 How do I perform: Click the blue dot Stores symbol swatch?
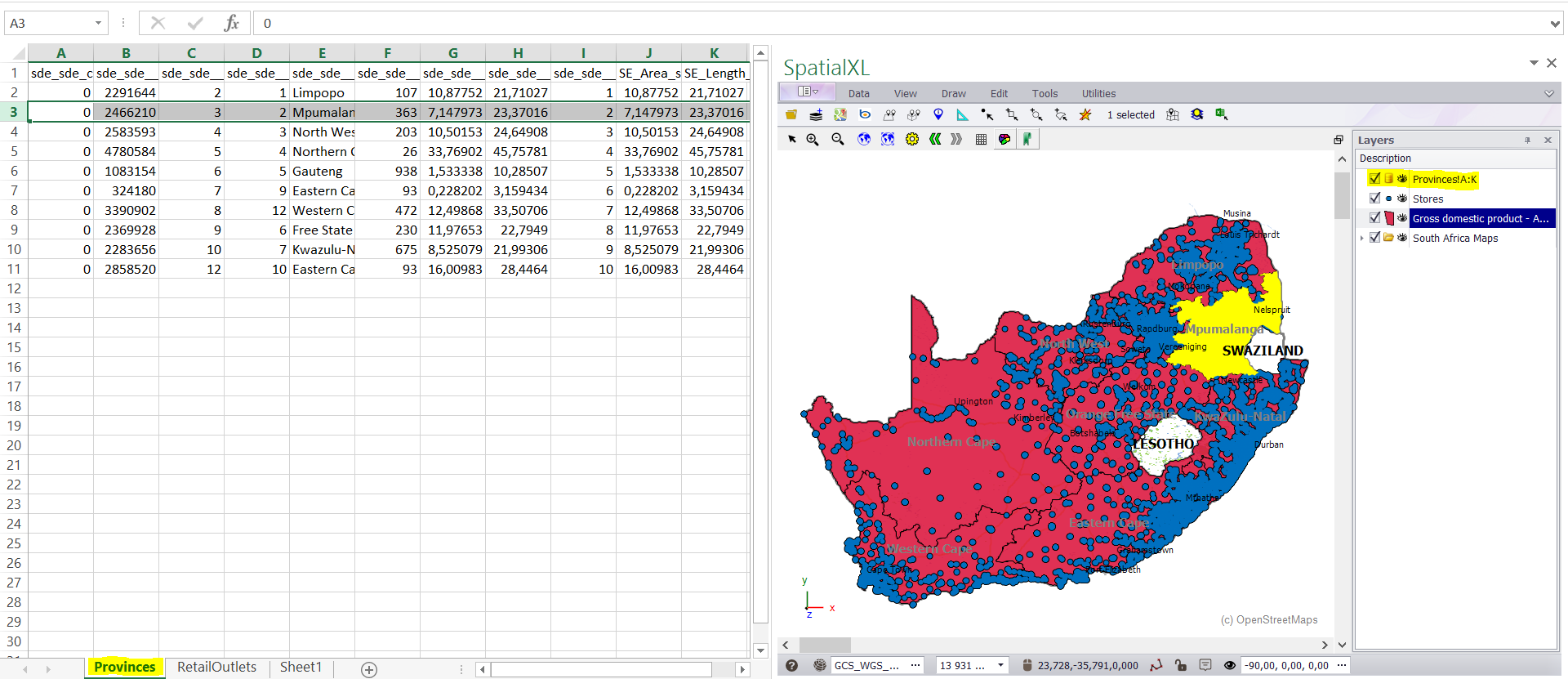(x=1388, y=199)
